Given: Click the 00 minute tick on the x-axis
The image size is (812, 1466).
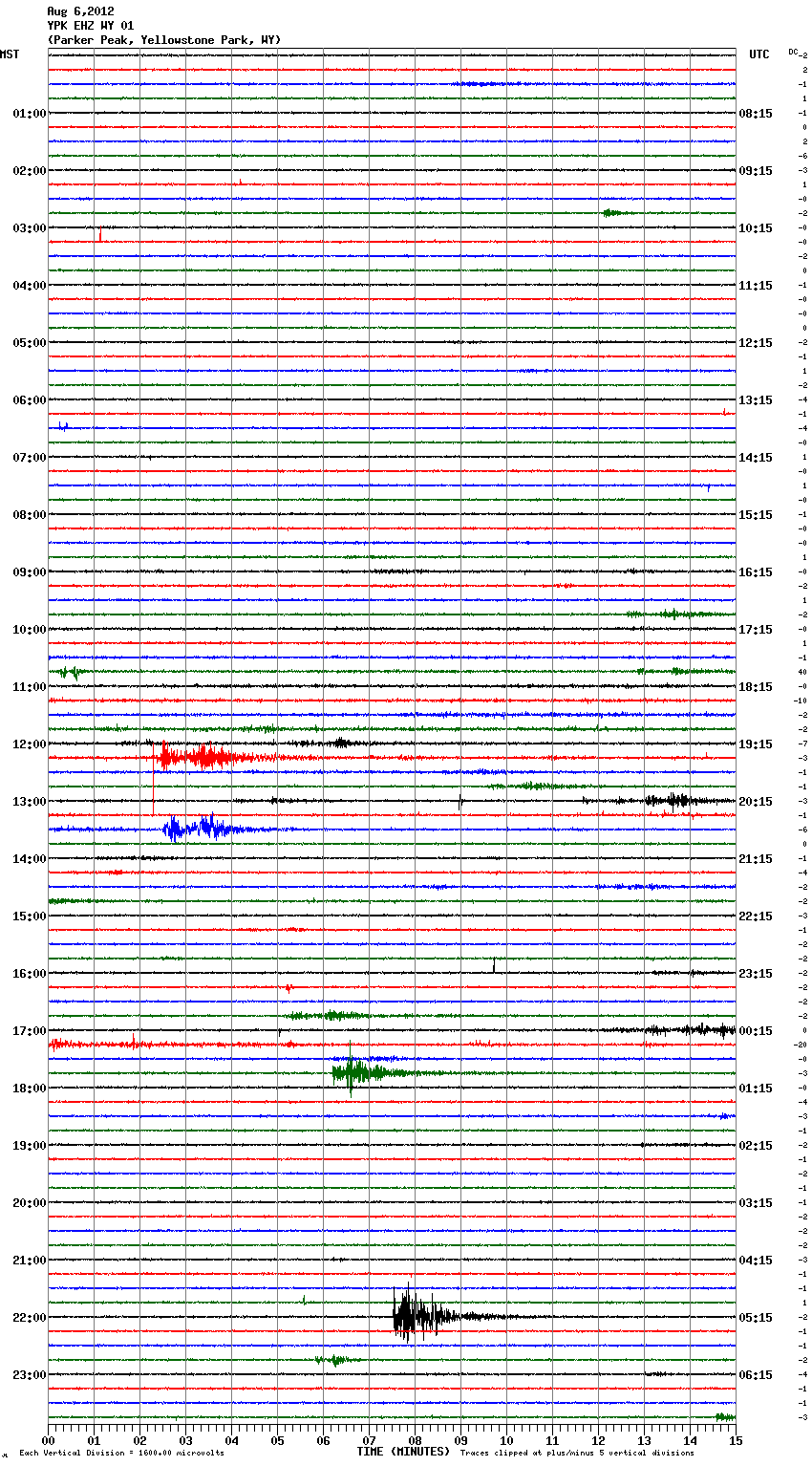Looking at the screenshot, I should [49, 1440].
